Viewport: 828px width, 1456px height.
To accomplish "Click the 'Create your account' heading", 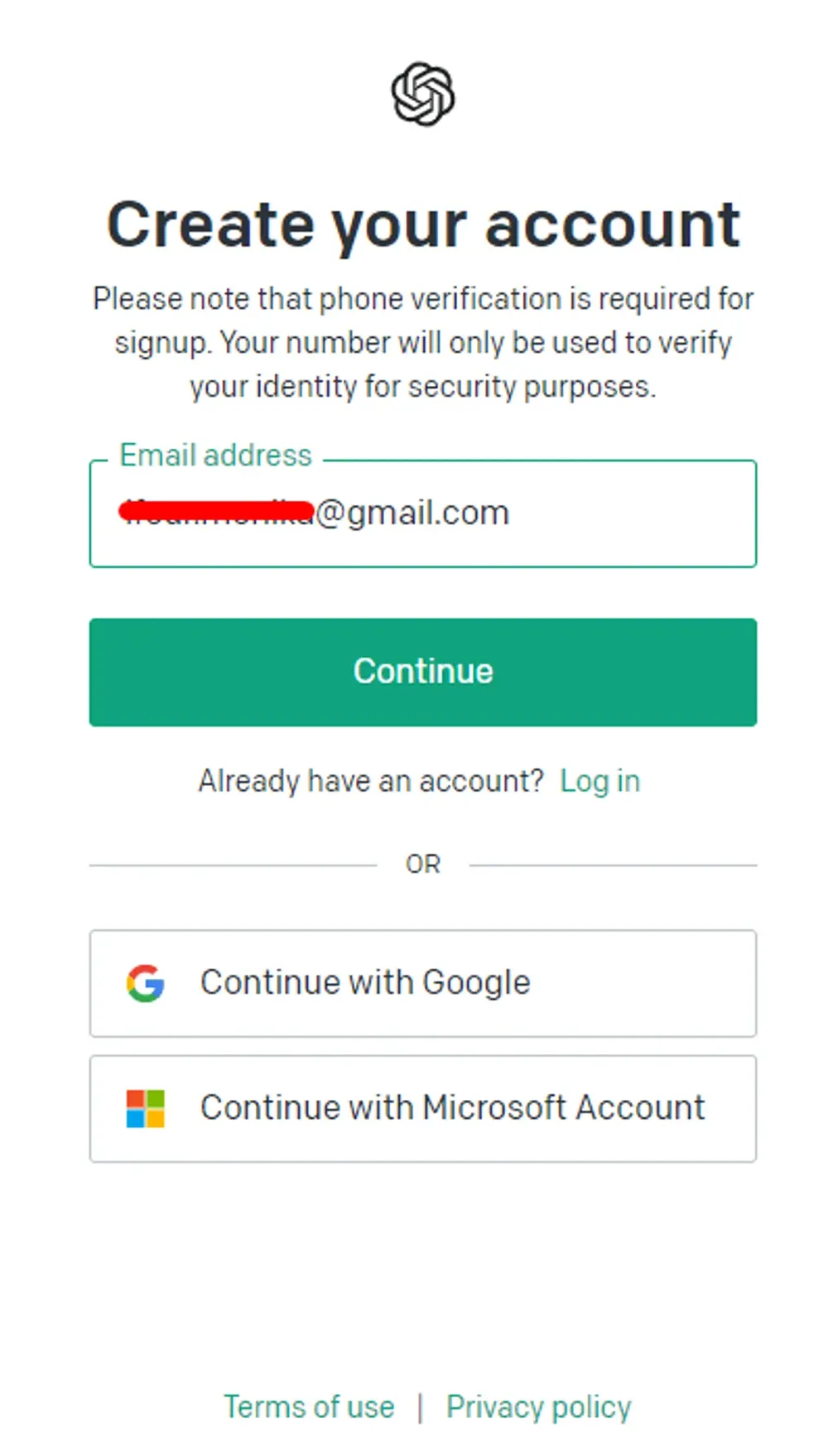I will 423,224.
